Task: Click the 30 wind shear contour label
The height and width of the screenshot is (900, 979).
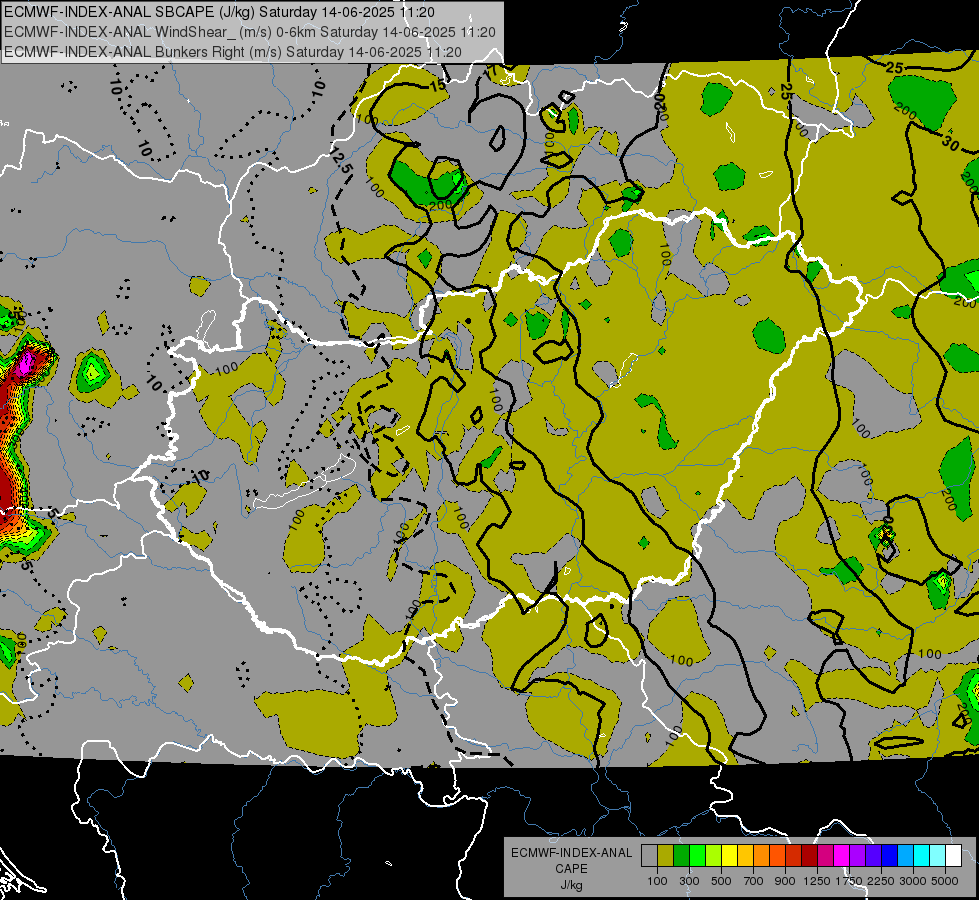Action: click(950, 144)
